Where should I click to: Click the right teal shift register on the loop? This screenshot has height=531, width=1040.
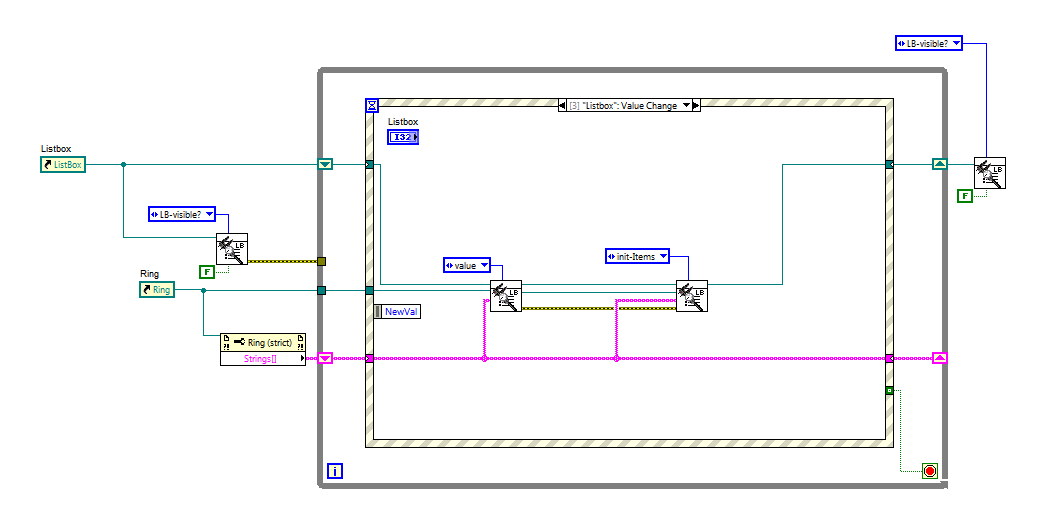click(x=940, y=164)
